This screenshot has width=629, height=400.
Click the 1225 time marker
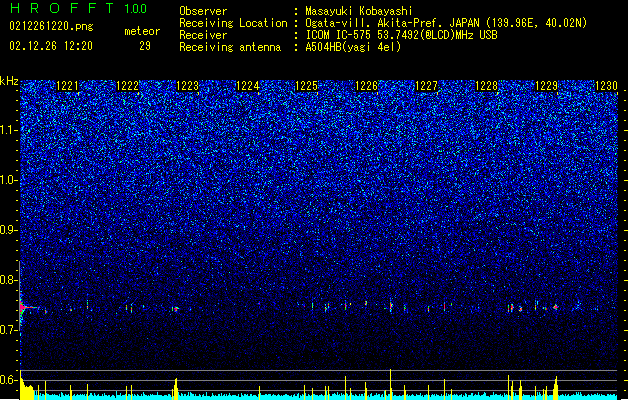point(306,86)
